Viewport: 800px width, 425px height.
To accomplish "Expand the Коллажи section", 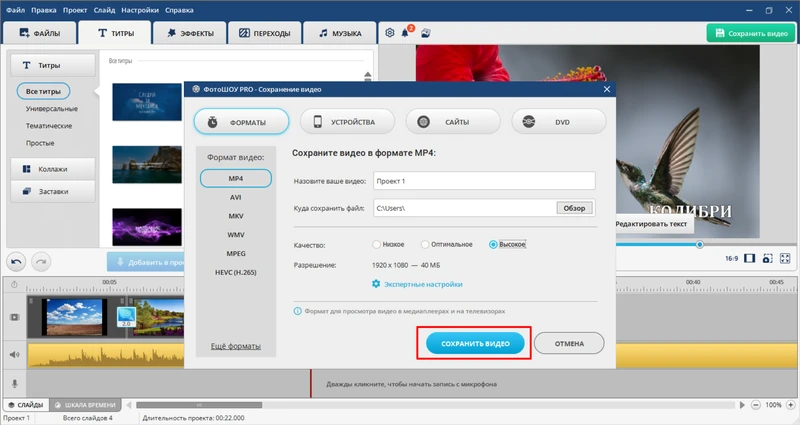I will 53,168.
